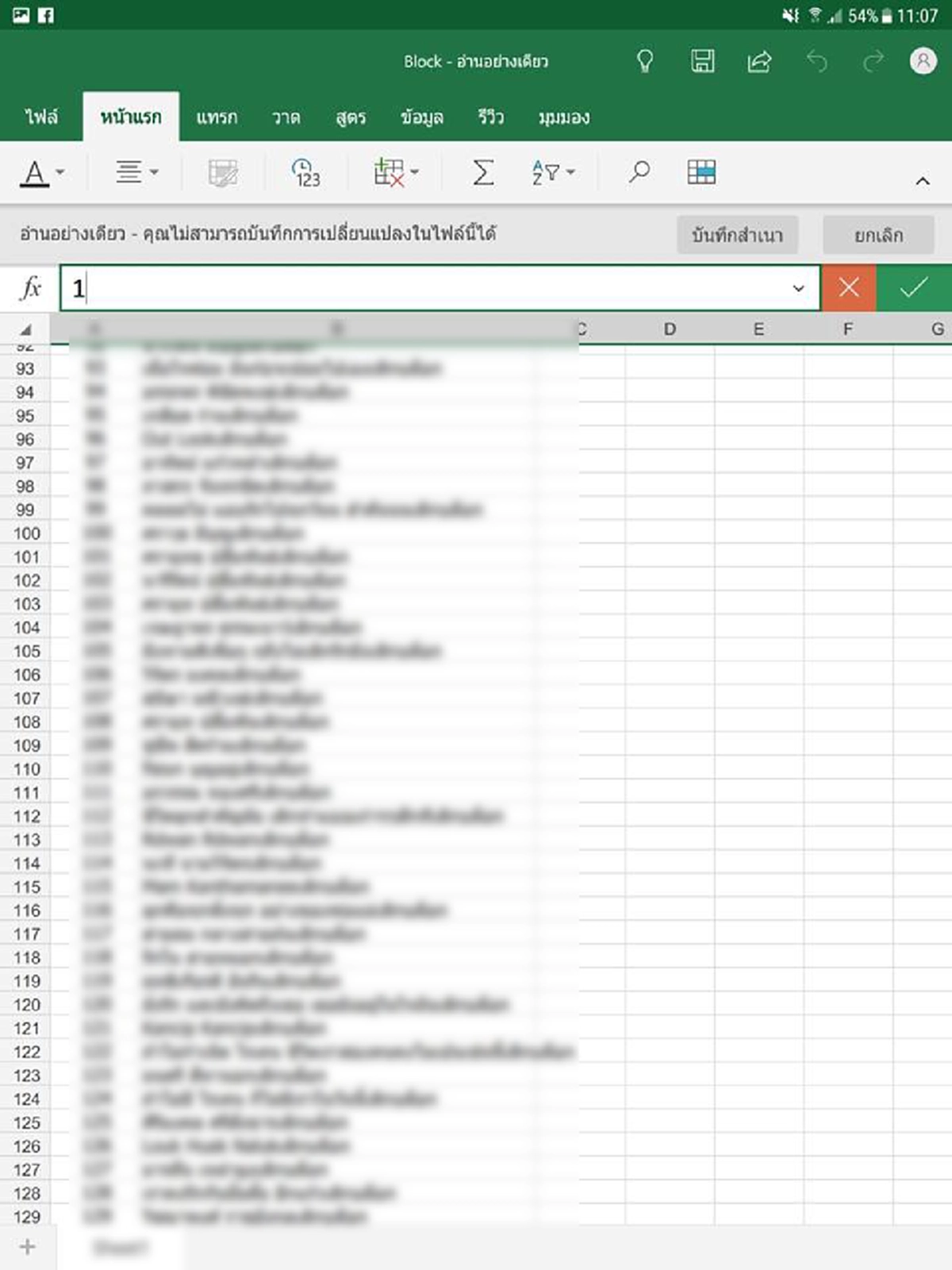Collapse the ribbon with up chevron
The image size is (952, 1270).
click(922, 182)
